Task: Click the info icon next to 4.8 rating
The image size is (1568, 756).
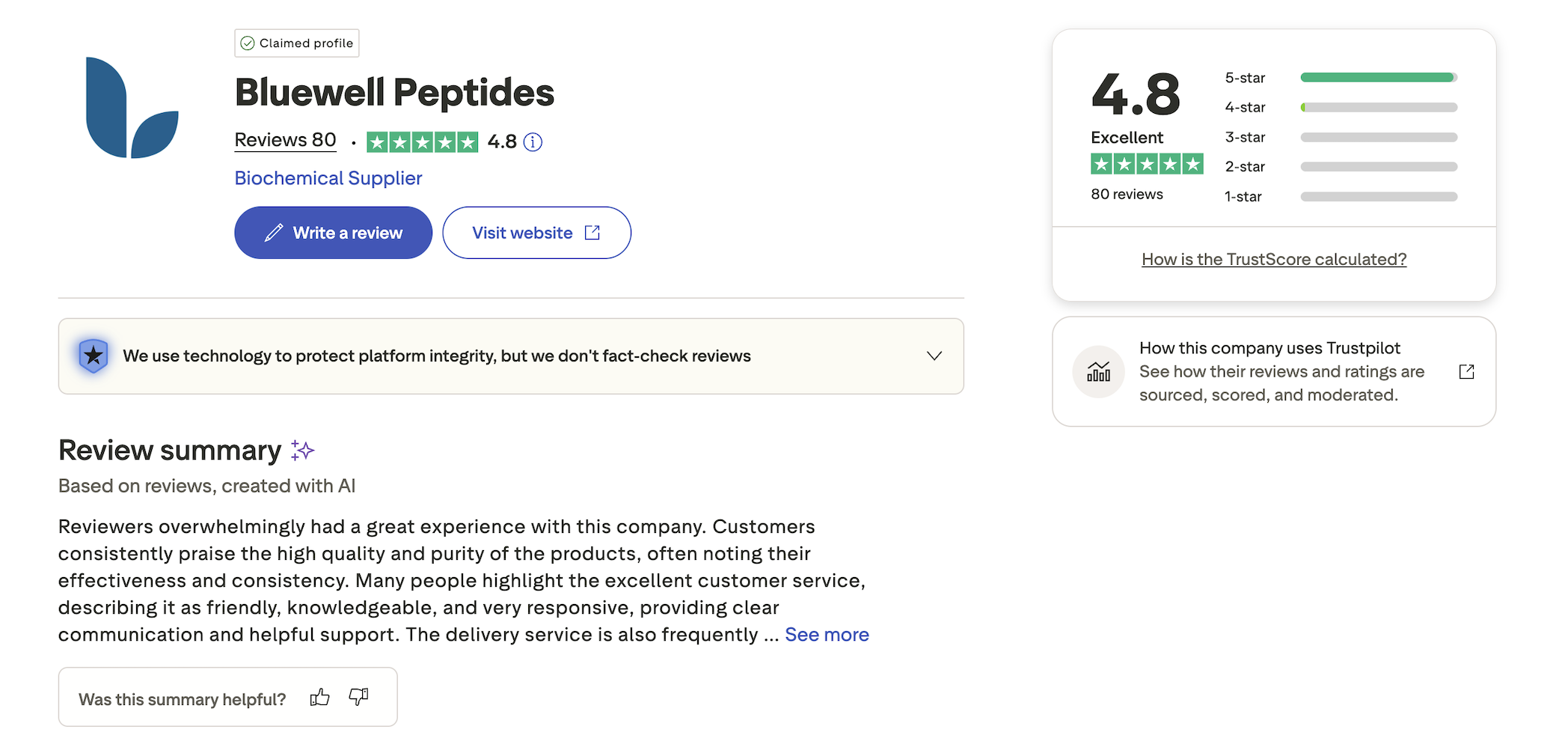Action: [x=533, y=141]
